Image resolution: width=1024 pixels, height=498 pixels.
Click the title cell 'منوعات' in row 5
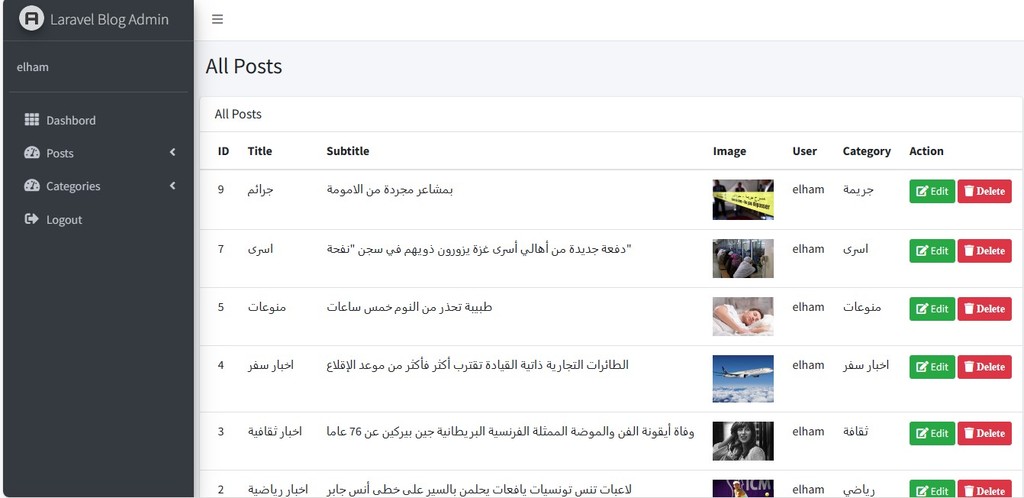point(266,307)
